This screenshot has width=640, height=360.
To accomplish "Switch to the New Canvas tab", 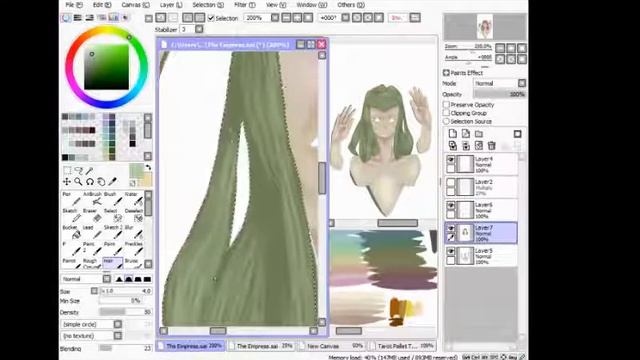I will pos(331,346).
